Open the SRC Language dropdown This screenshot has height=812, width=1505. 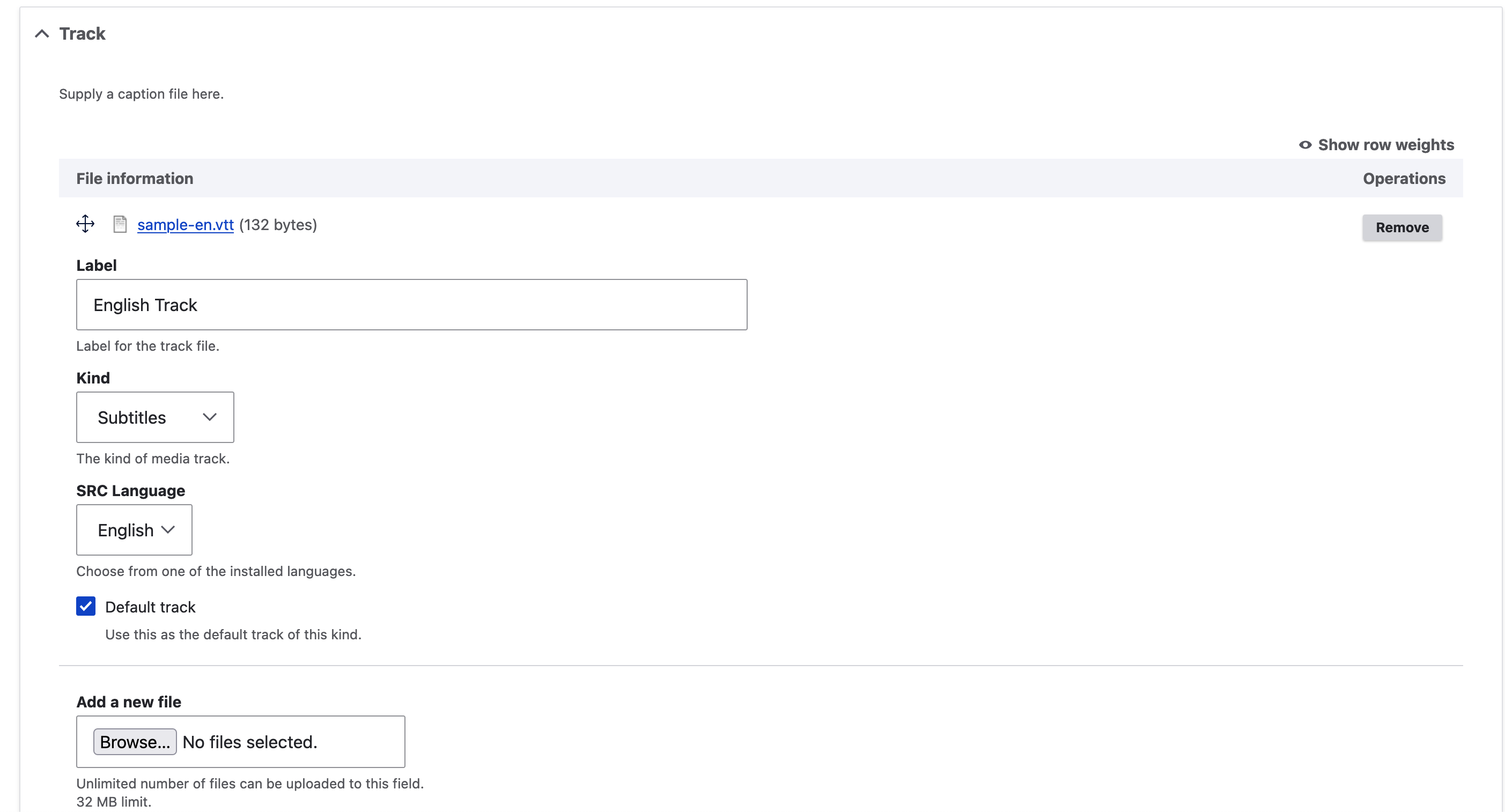pyautogui.click(x=134, y=529)
